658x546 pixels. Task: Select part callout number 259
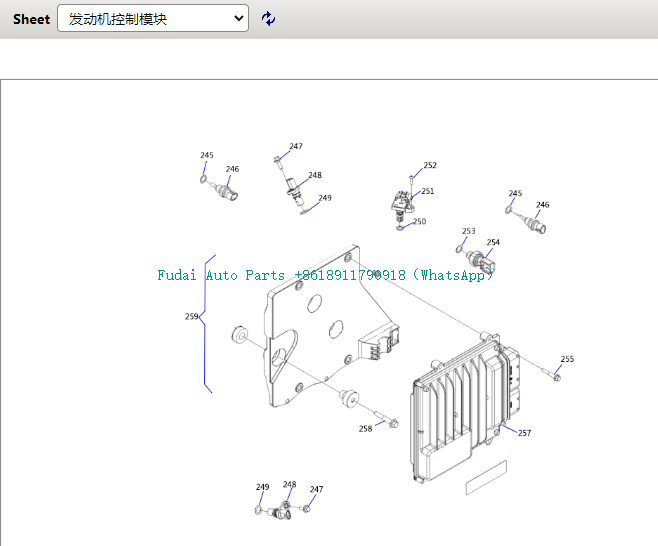point(191,316)
